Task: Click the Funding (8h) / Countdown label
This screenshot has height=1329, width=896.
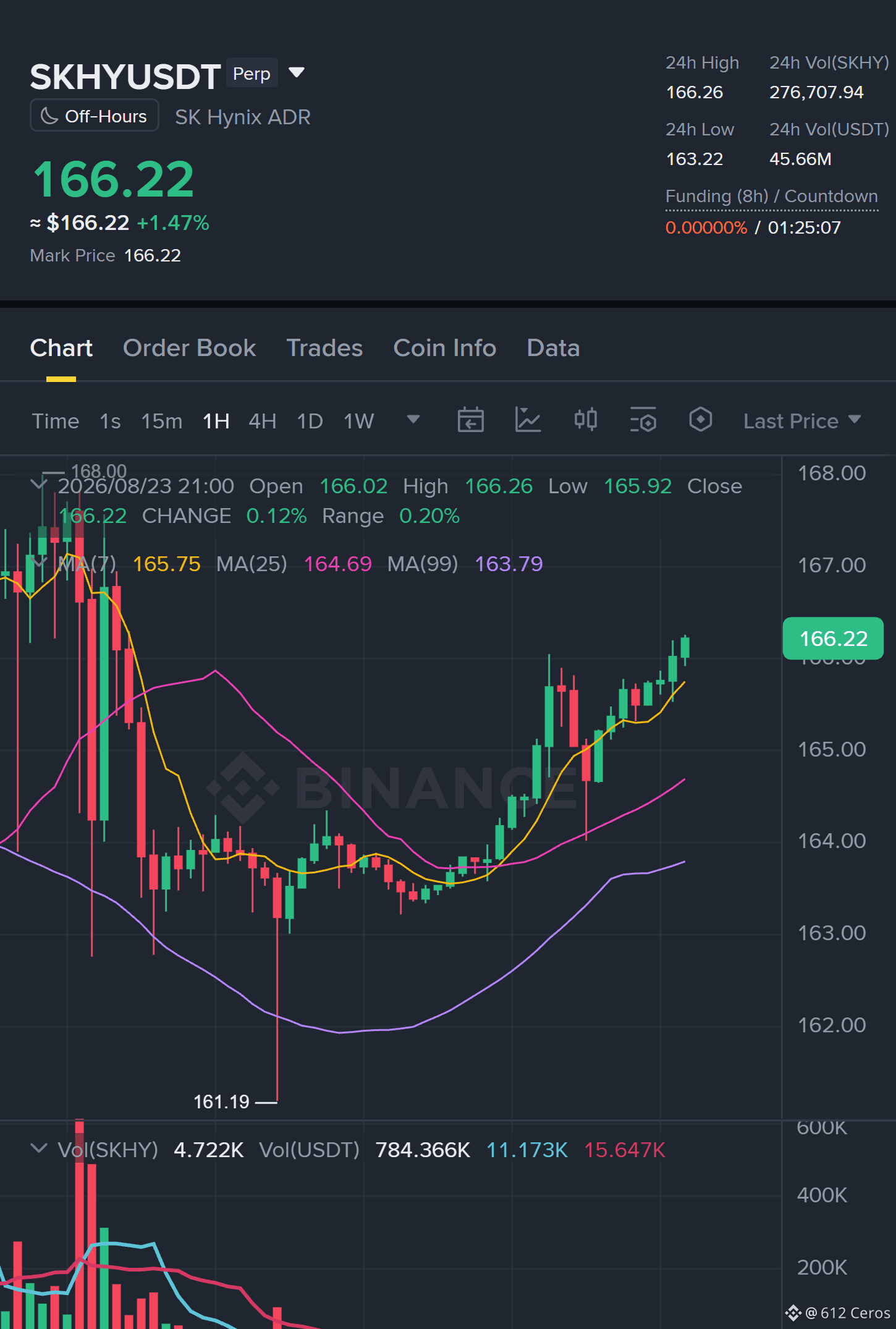Action: [771, 197]
